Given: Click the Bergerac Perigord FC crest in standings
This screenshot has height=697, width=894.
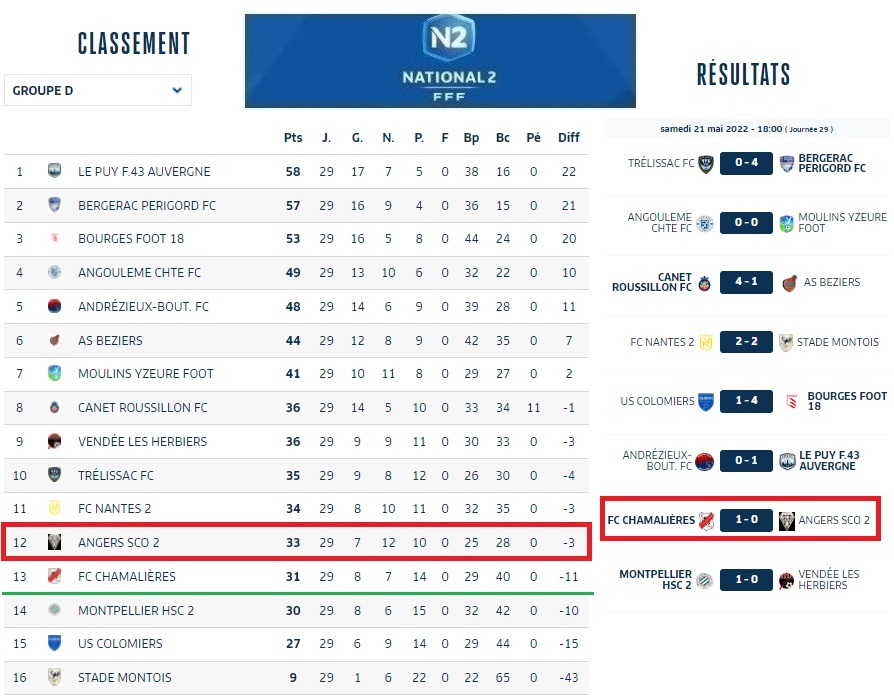Looking at the screenshot, I should [x=54, y=205].
